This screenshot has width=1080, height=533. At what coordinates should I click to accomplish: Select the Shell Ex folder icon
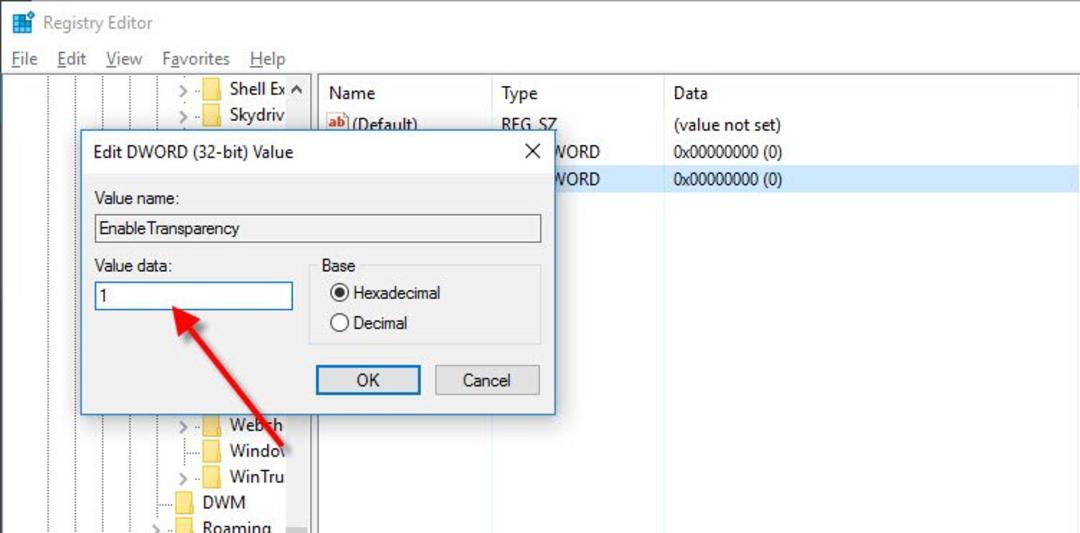pyautogui.click(x=211, y=89)
